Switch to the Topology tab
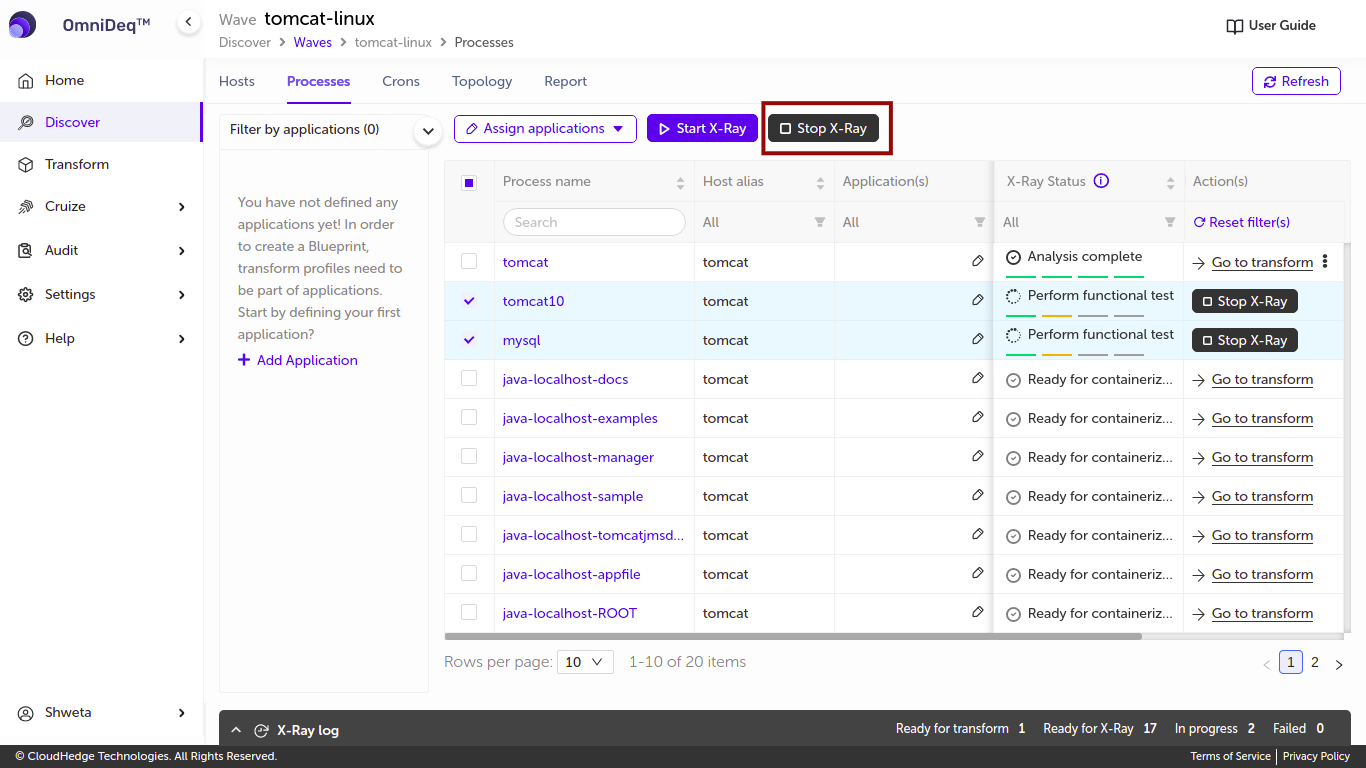Viewport: 1366px width, 768px height. (x=481, y=81)
